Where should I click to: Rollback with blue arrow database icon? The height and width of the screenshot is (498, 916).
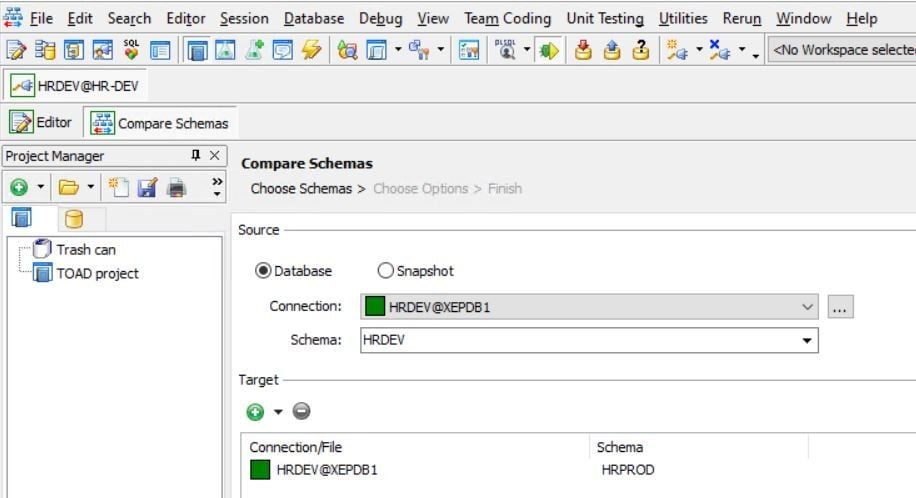[x=612, y=50]
